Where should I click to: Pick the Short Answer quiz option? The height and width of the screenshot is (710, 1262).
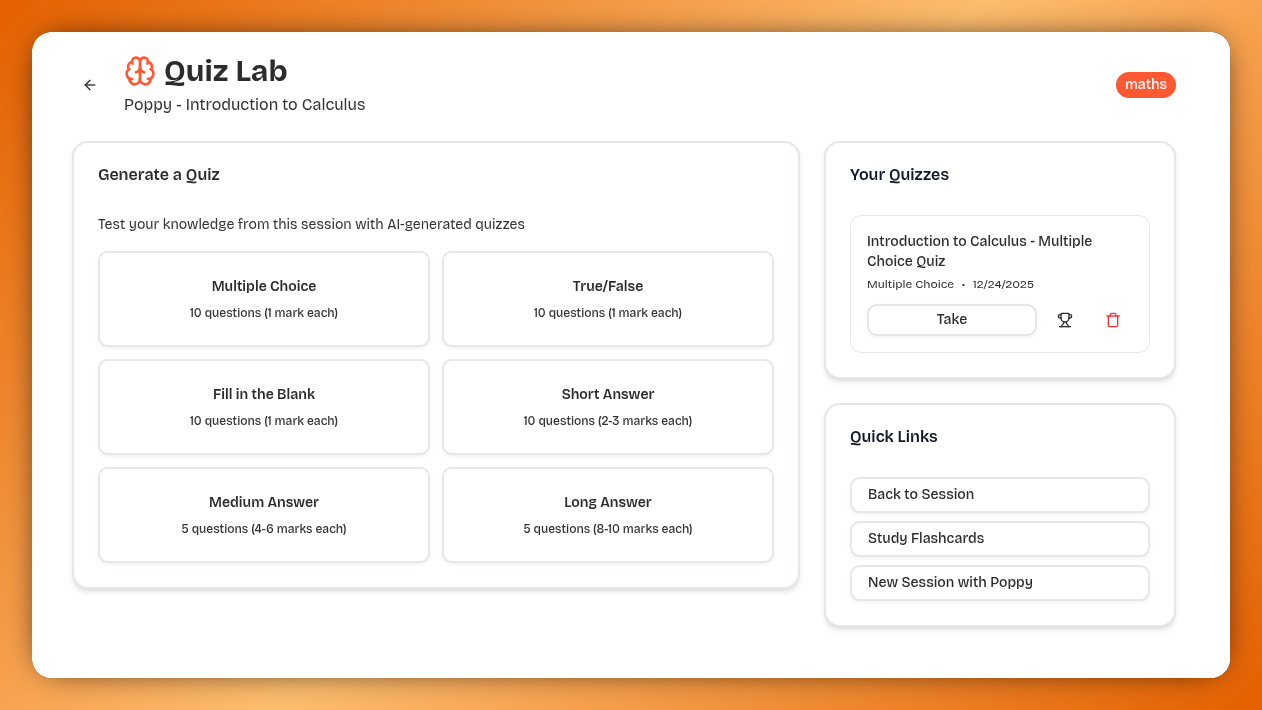(x=607, y=406)
